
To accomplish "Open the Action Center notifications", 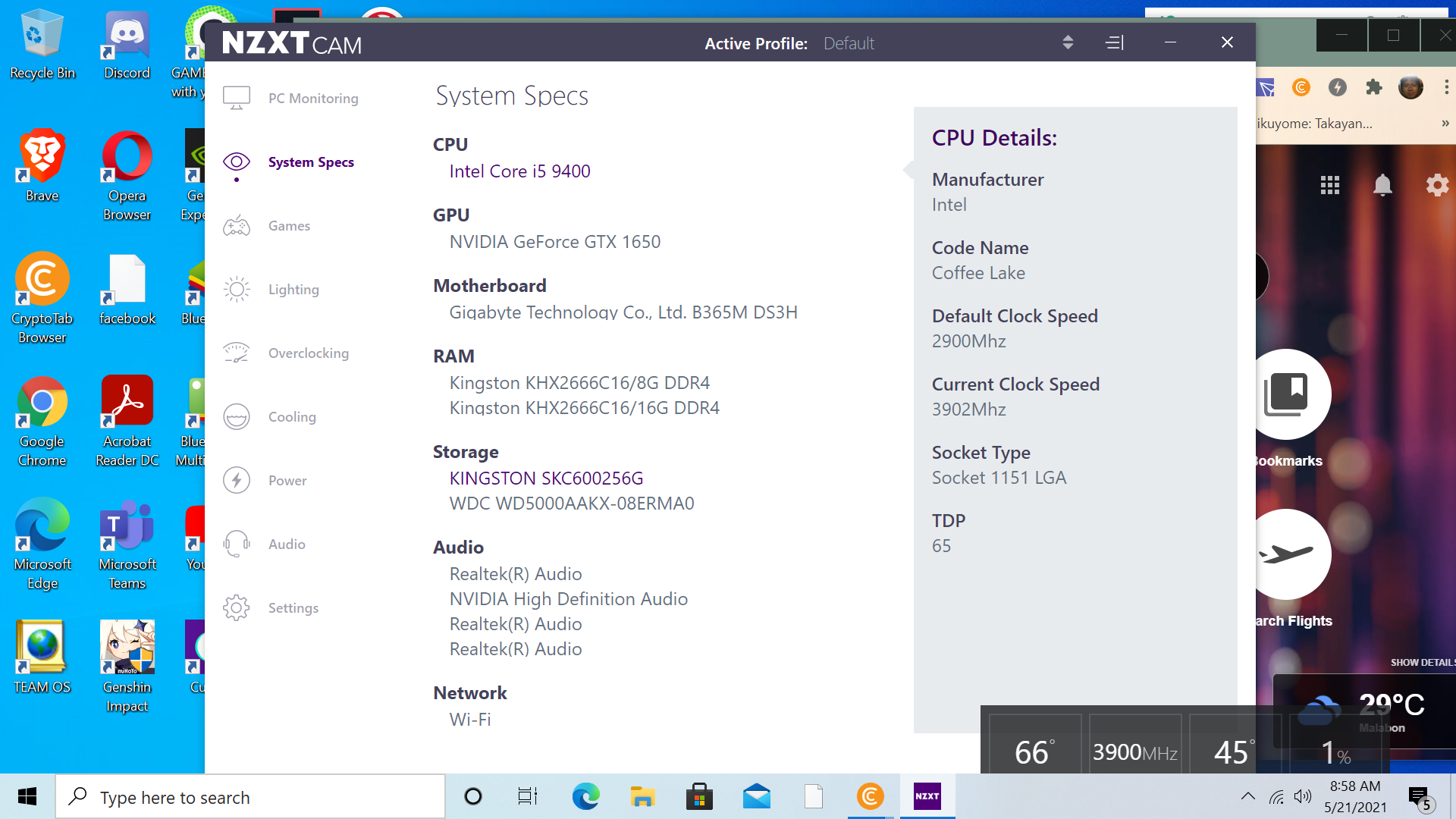I will [x=1420, y=798].
